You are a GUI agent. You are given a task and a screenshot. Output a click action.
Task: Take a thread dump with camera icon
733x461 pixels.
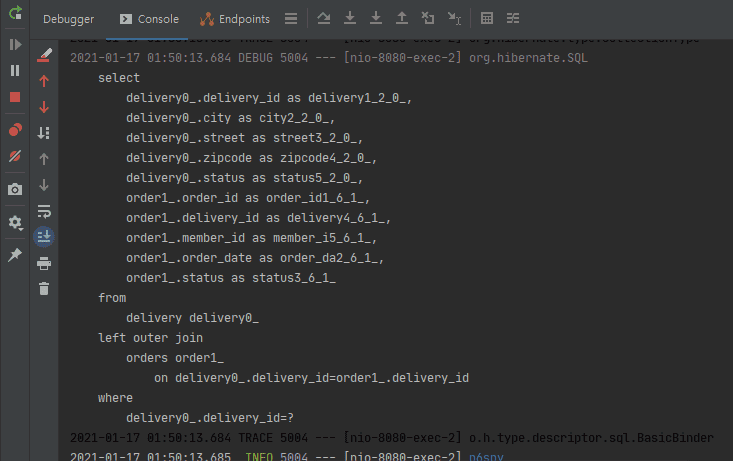(x=15, y=189)
